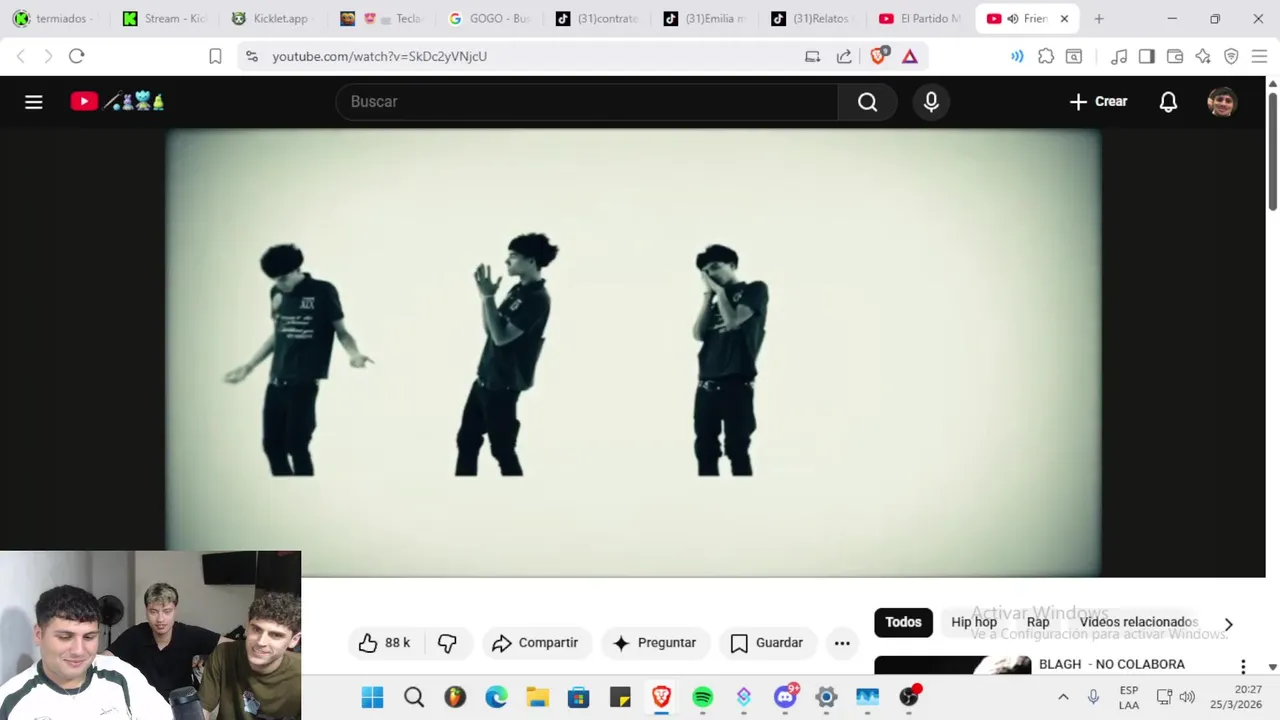
Task: Open volume control in system tray
Action: point(1187,697)
